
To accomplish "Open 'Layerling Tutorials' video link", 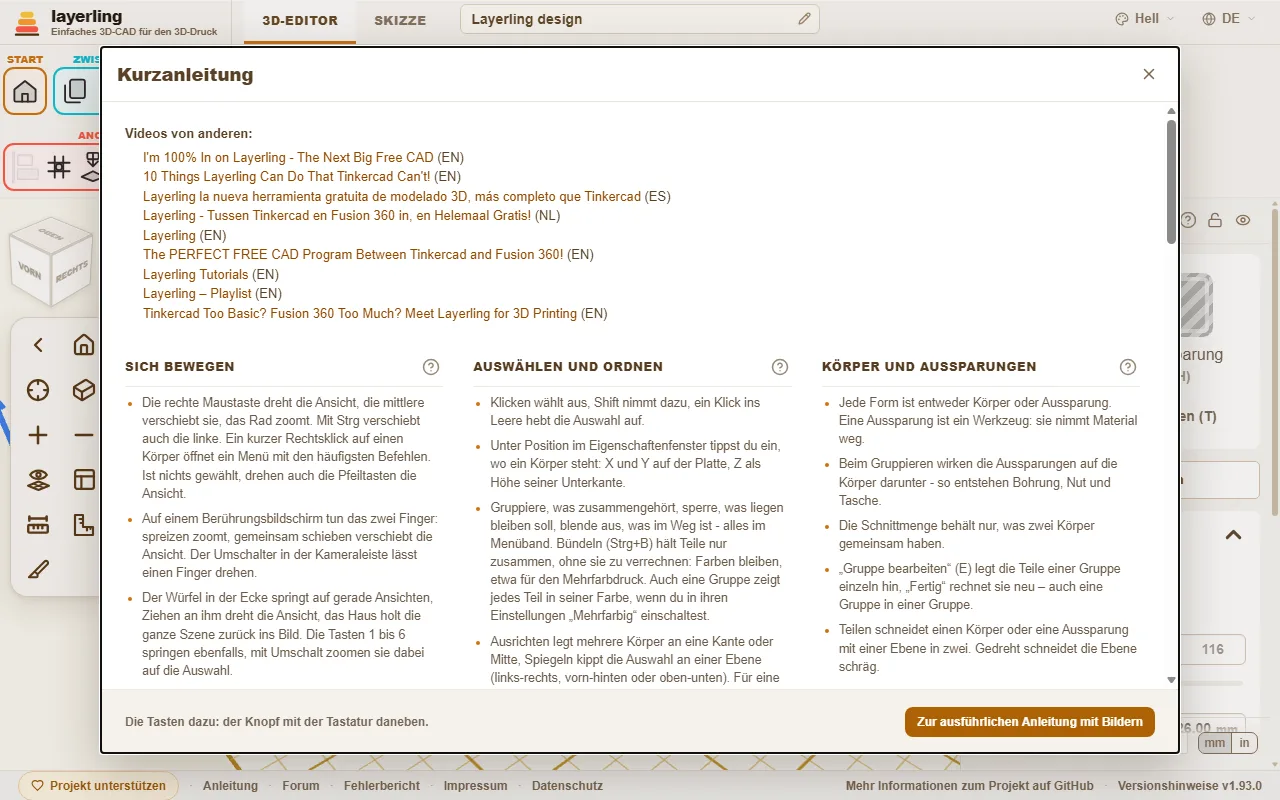I will 195,274.
